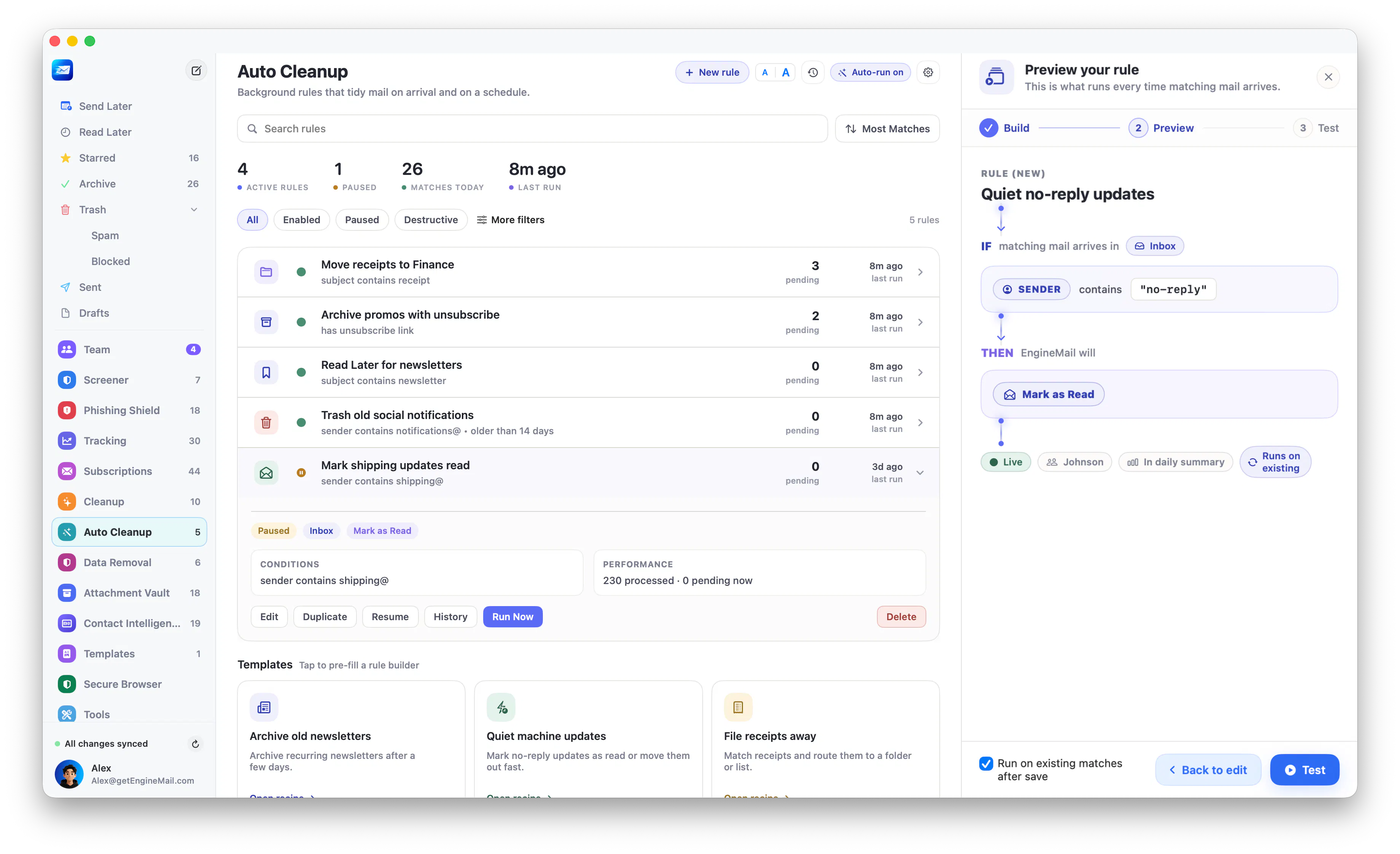The image size is (1400, 854).
Task: Open Tracking section in sidebar
Action: [x=129, y=441]
